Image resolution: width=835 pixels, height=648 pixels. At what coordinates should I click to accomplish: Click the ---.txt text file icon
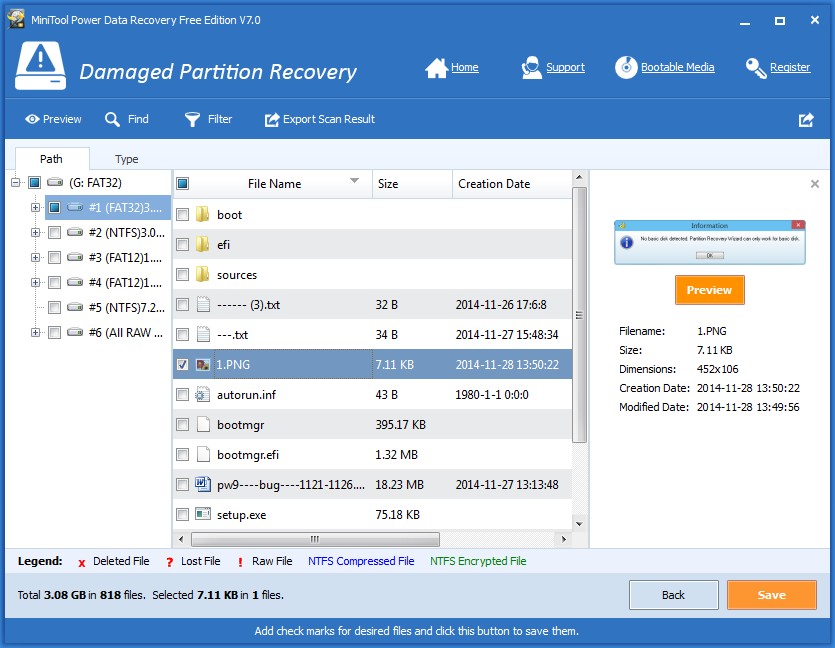click(x=202, y=334)
